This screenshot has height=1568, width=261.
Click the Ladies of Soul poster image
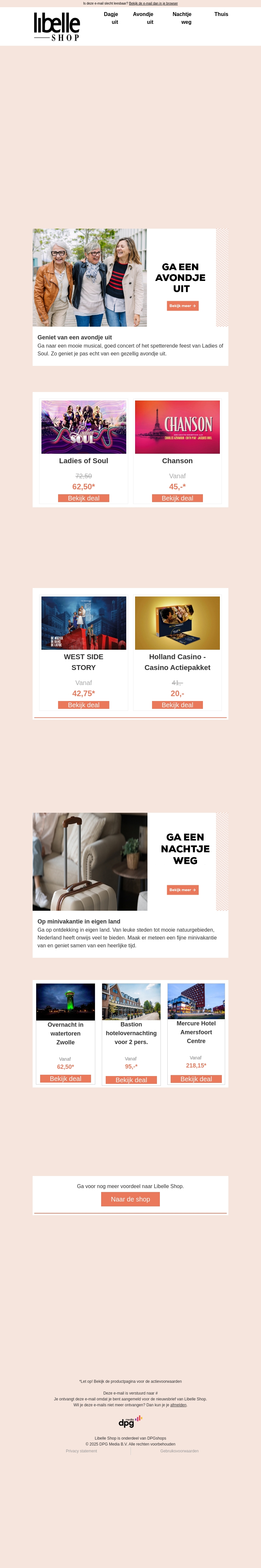tap(84, 427)
